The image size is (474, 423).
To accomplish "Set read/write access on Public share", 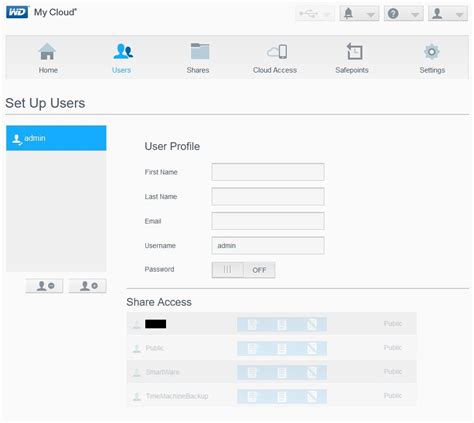I will [252, 349].
